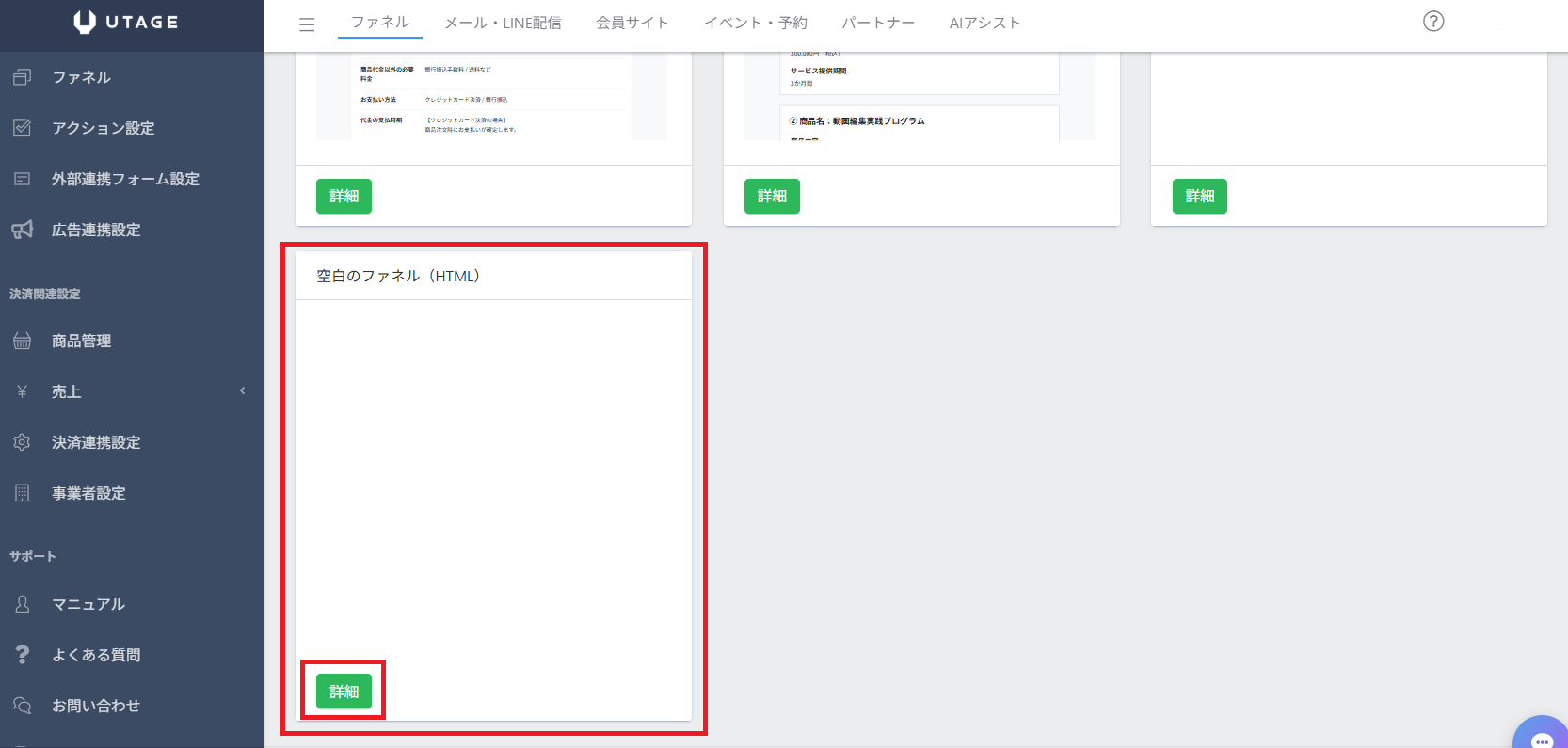
Task: Switch to the メール・LINE配信 tab
Action: pyautogui.click(x=503, y=23)
